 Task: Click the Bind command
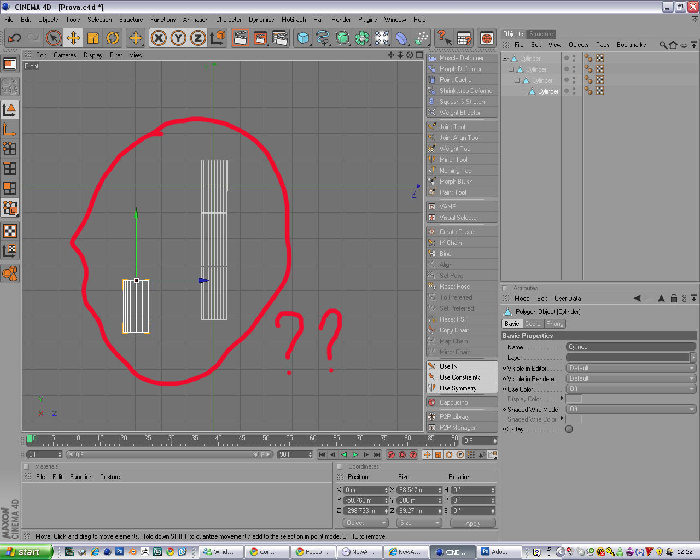[462, 254]
